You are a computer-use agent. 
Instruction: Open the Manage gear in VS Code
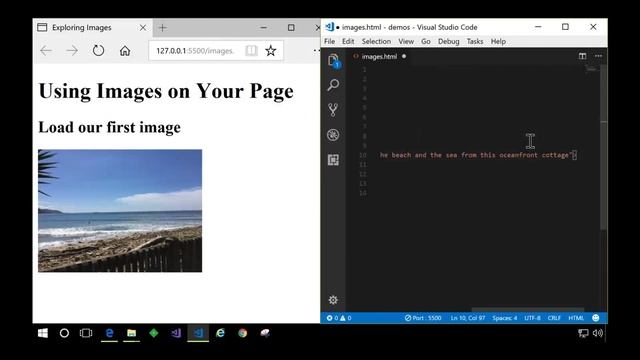pos(333,300)
